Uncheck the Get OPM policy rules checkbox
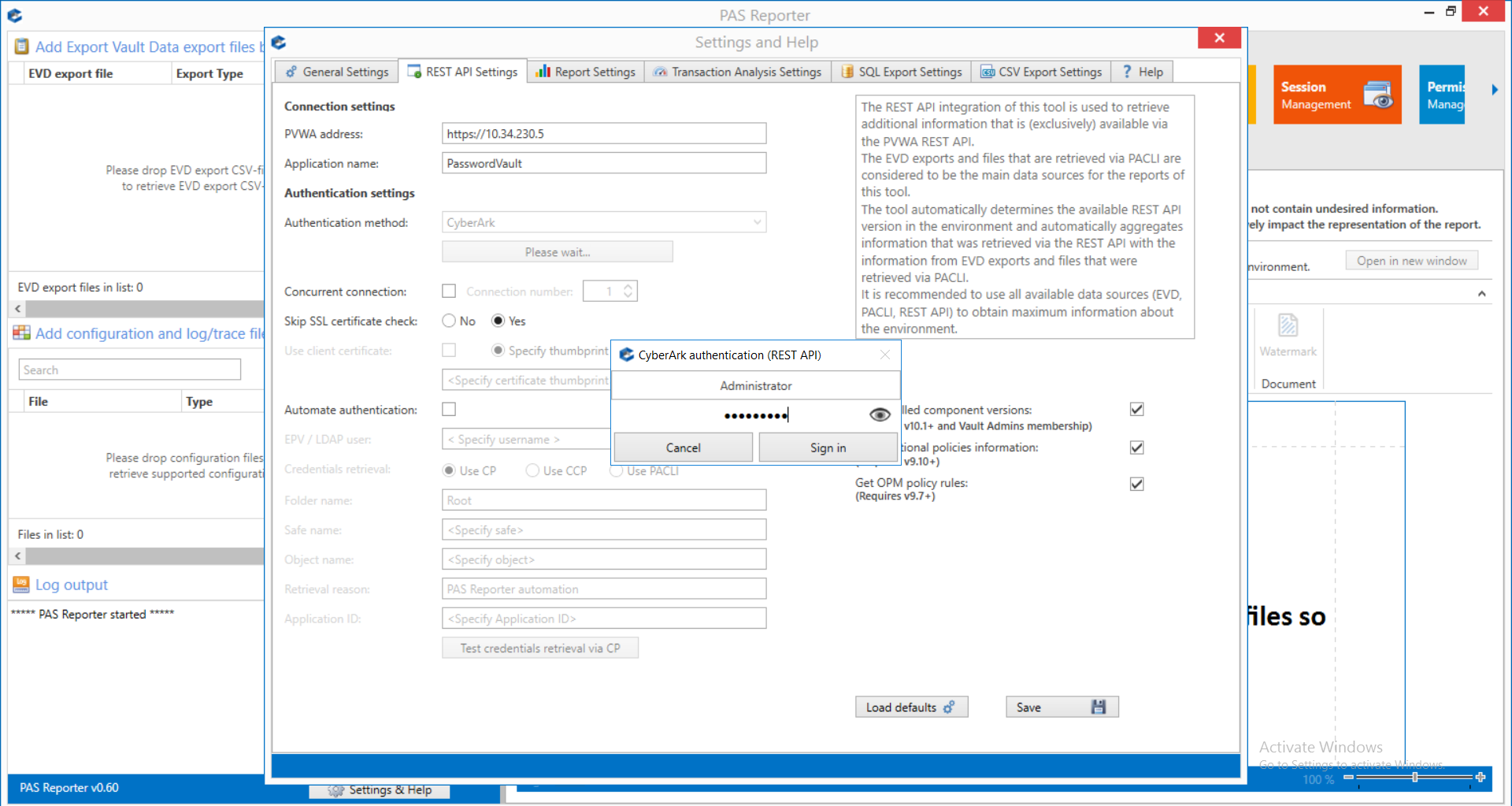 (x=1136, y=483)
